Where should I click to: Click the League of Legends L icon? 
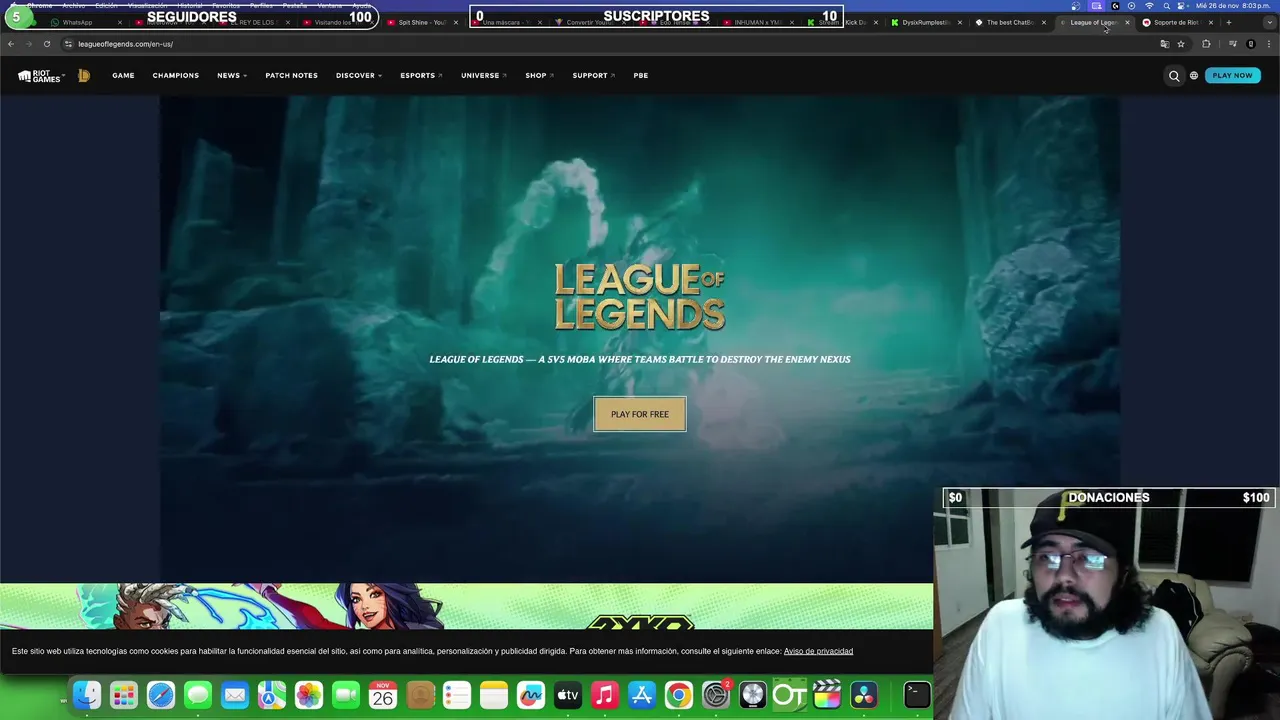pyautogui.click(x=84, y=75)
